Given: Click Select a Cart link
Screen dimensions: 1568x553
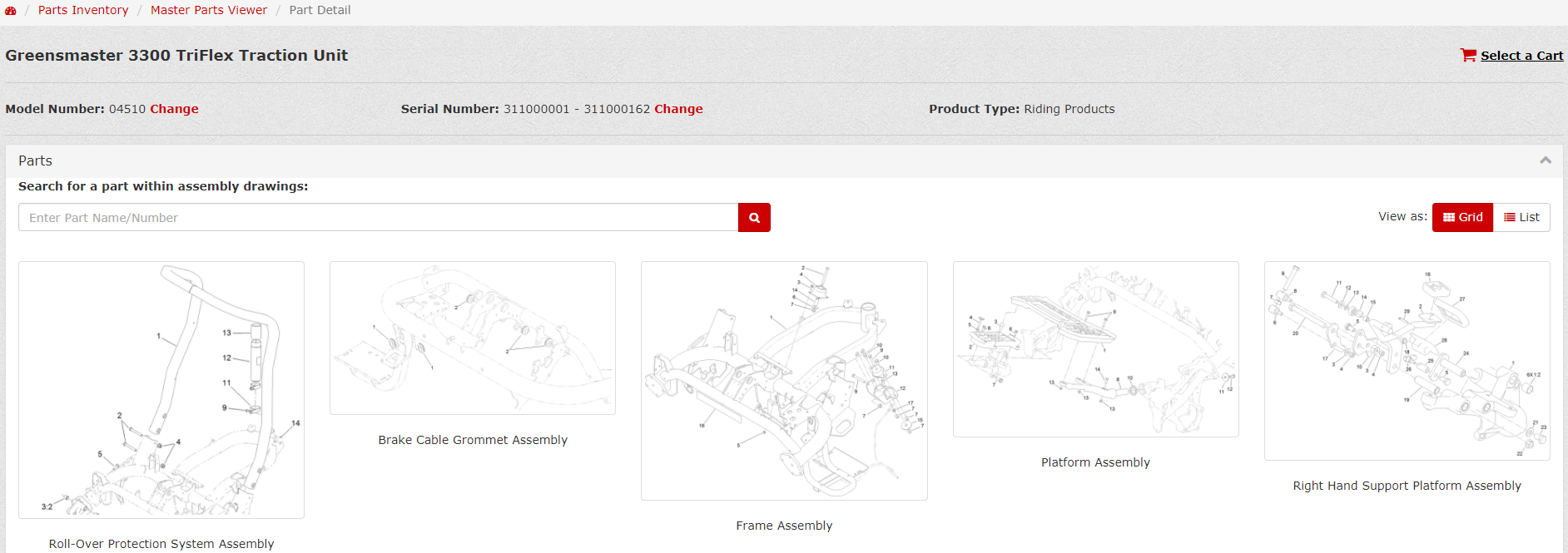Looking at the screenshot, I should [x=1521, y=56].
